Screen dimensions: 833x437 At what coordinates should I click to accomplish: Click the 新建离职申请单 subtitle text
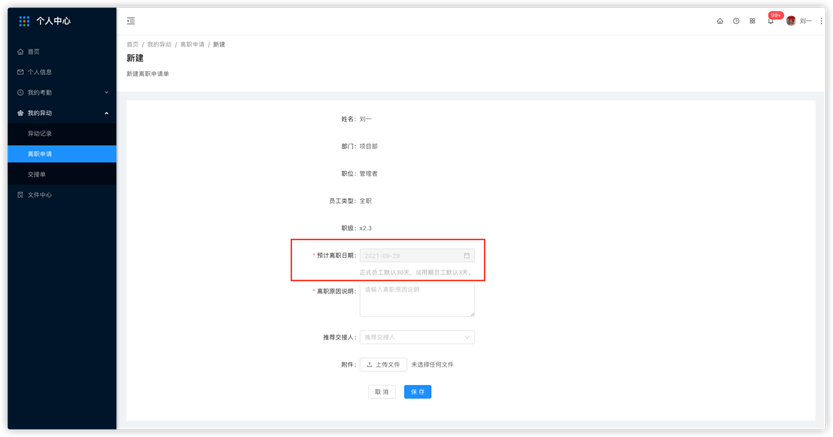coord(148,74)
